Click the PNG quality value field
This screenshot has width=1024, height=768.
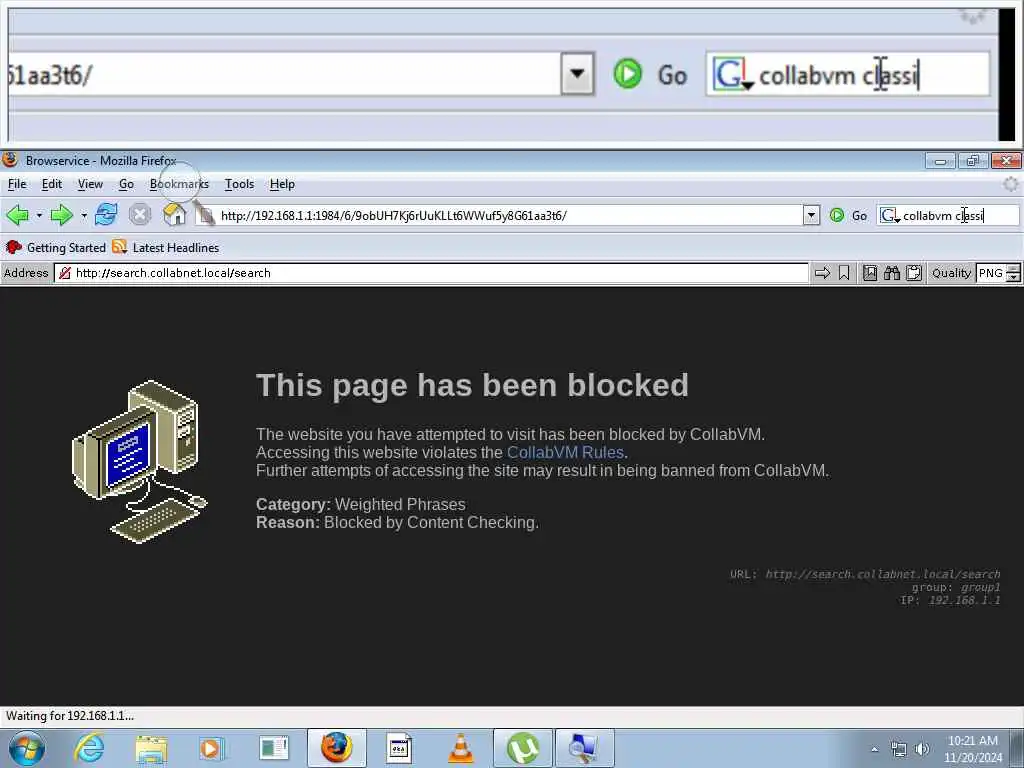[x=991, y=273]
